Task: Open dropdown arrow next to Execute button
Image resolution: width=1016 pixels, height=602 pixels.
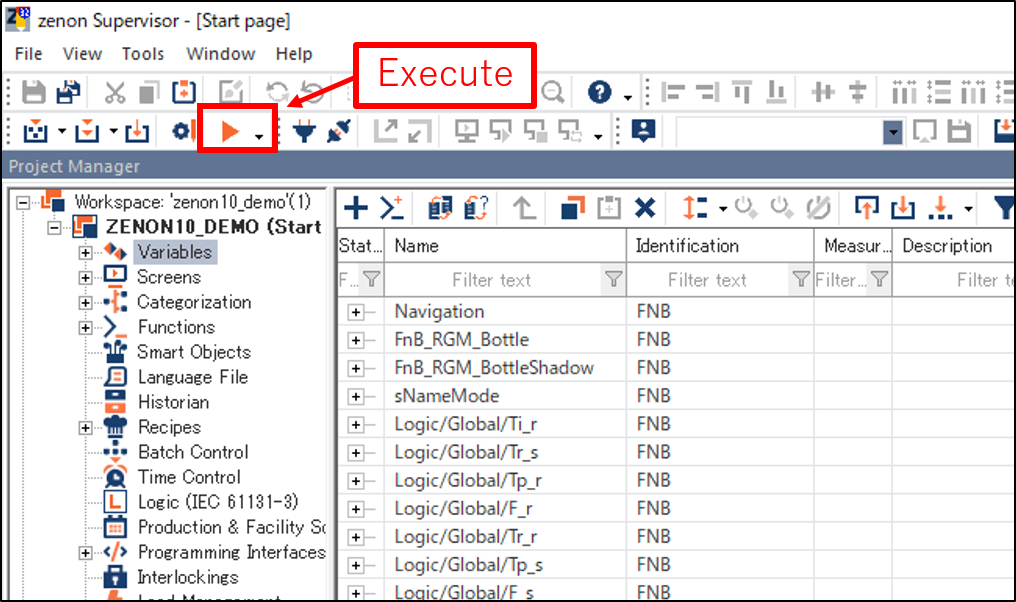Action: [260, 135]
